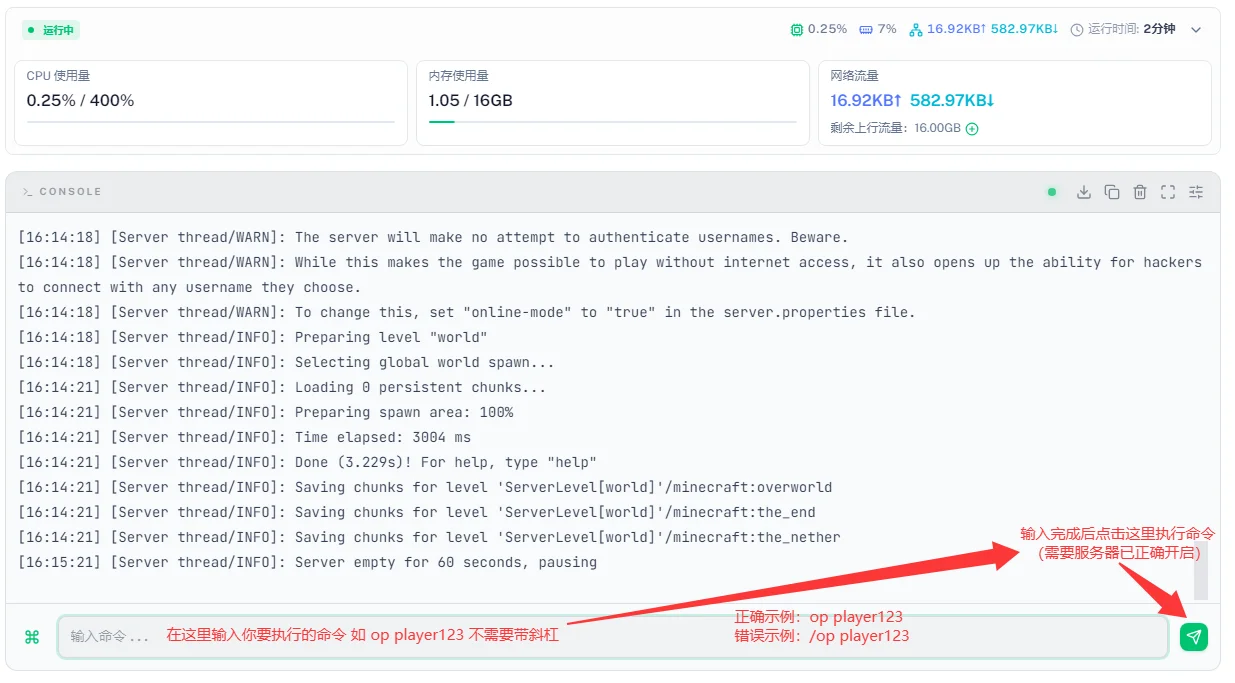The width and height of the screenshot is (1235, 683).
Task: Click the 网络流量 label
Action: (x=855, y=76)
